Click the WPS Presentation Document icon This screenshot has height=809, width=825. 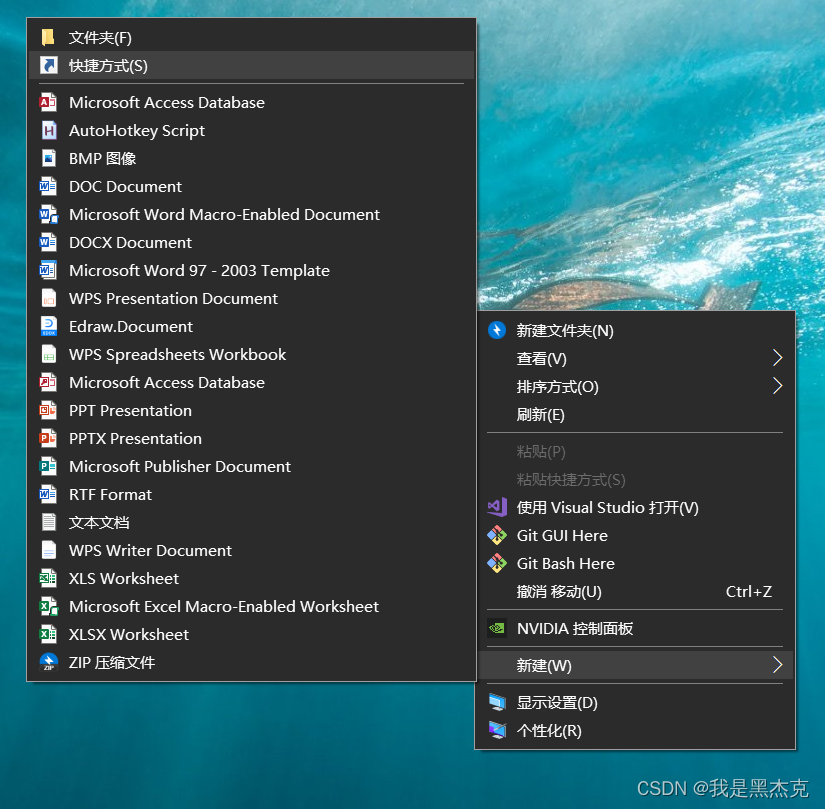(48, 298)
